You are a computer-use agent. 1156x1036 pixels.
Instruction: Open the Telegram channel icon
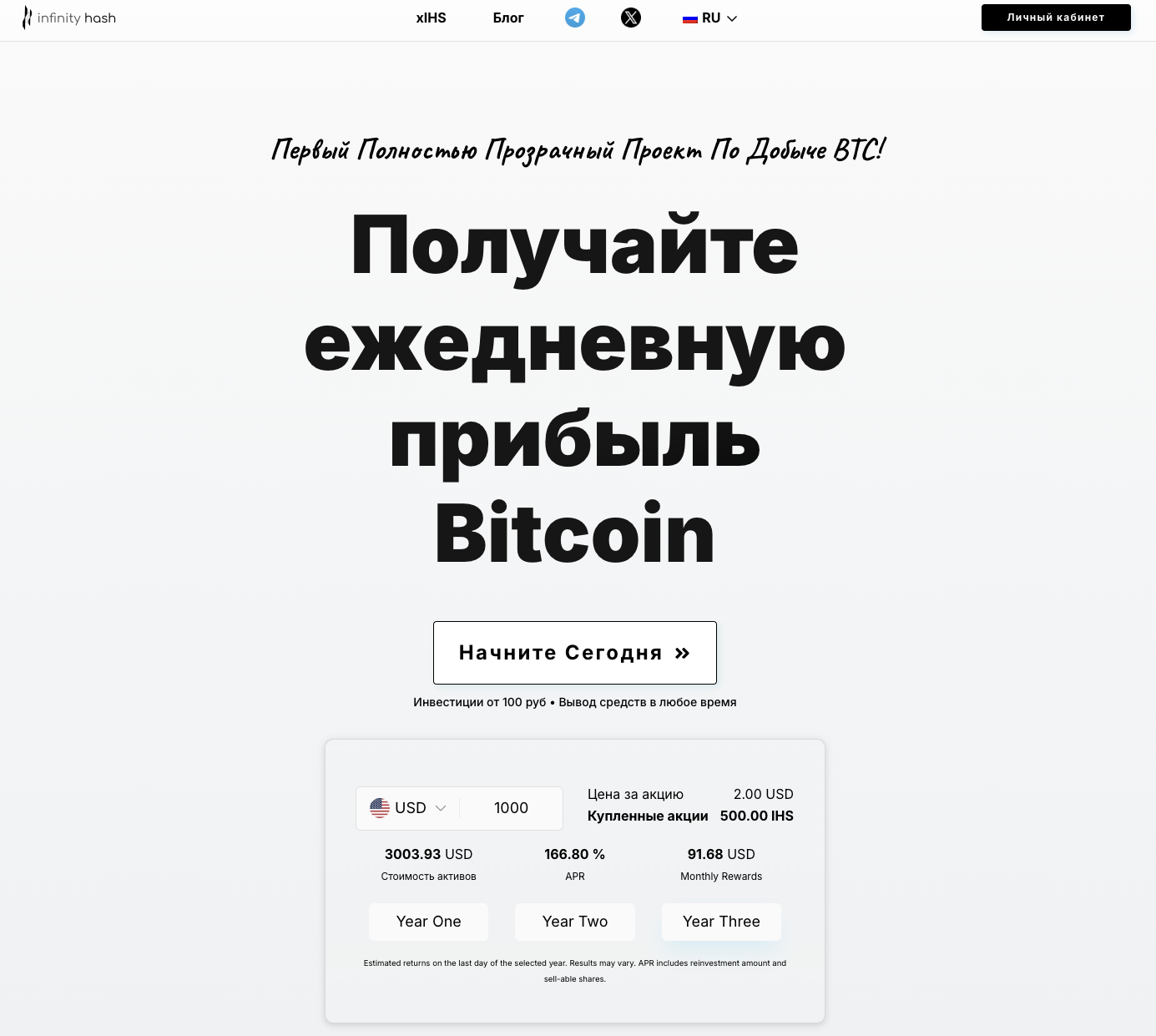[x=575, y=18]
